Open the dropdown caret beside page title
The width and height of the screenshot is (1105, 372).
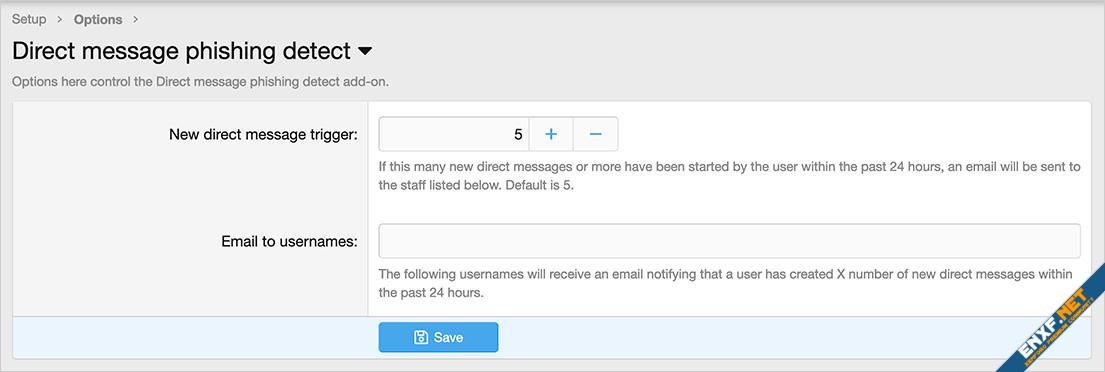[x=365, y=51]
